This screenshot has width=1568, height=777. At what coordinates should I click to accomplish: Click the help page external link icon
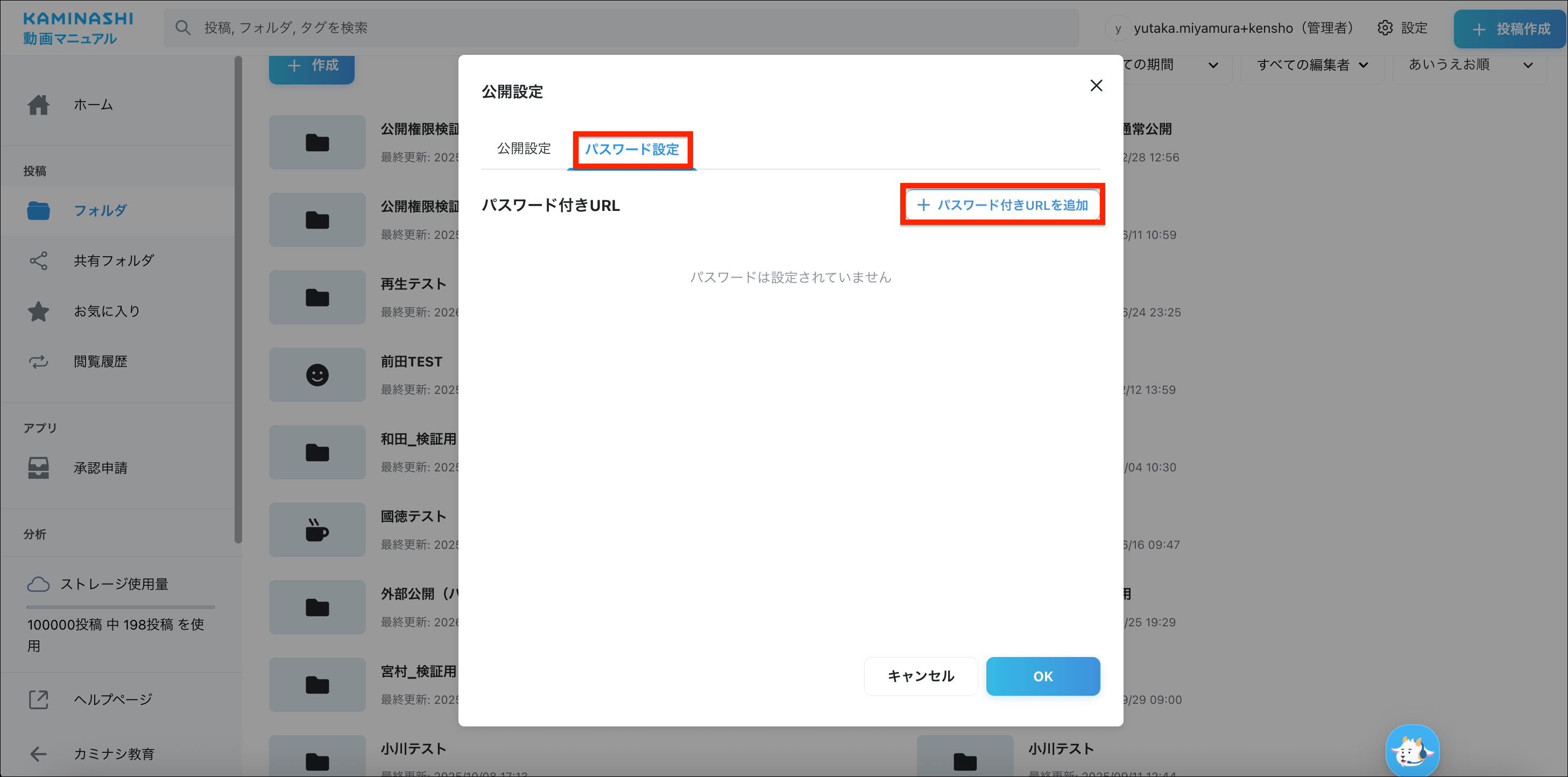pyautogui.click(x=38, y=699)
